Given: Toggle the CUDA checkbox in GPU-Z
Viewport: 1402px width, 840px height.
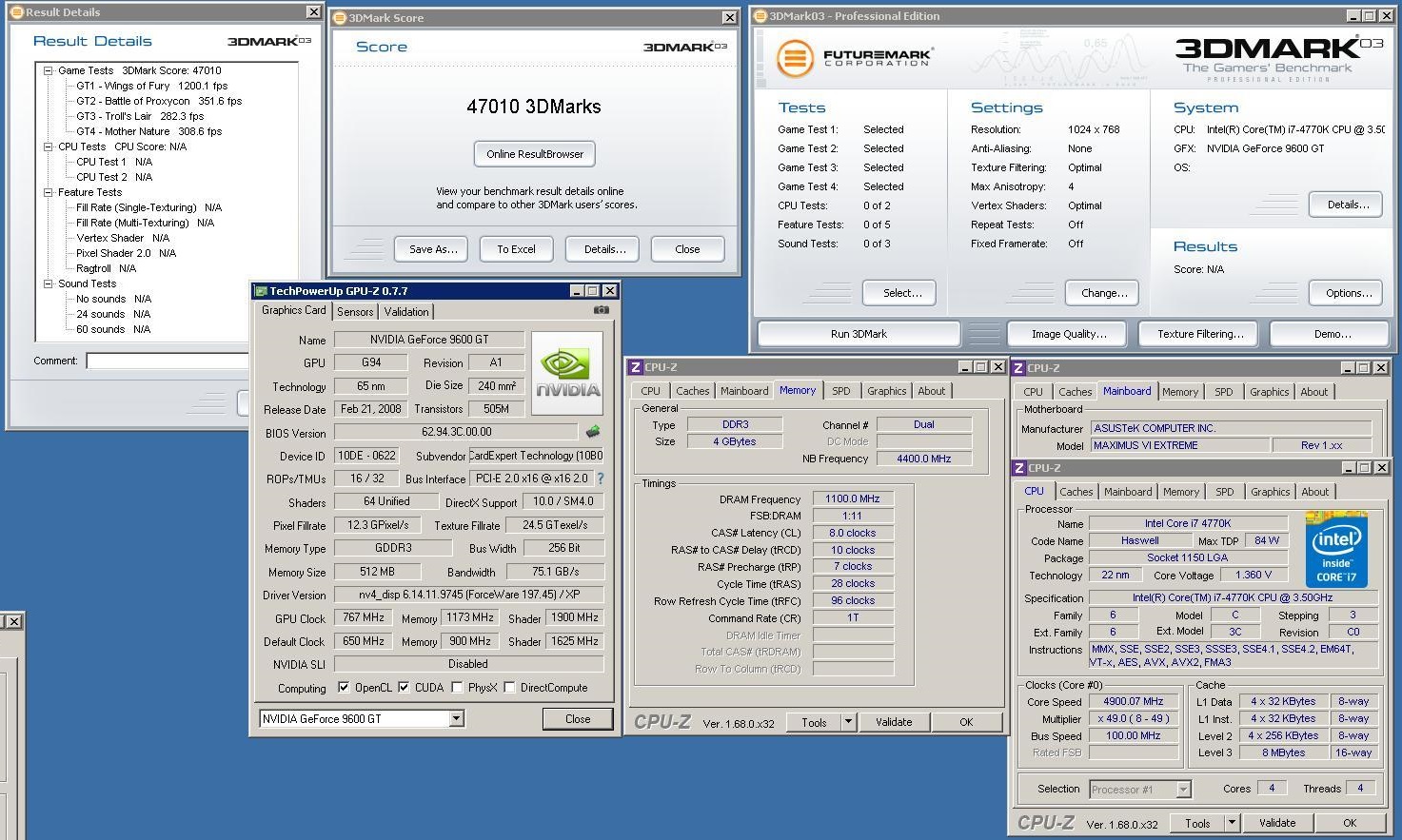Looking at the screenshot, I should (x=404, y=687).
